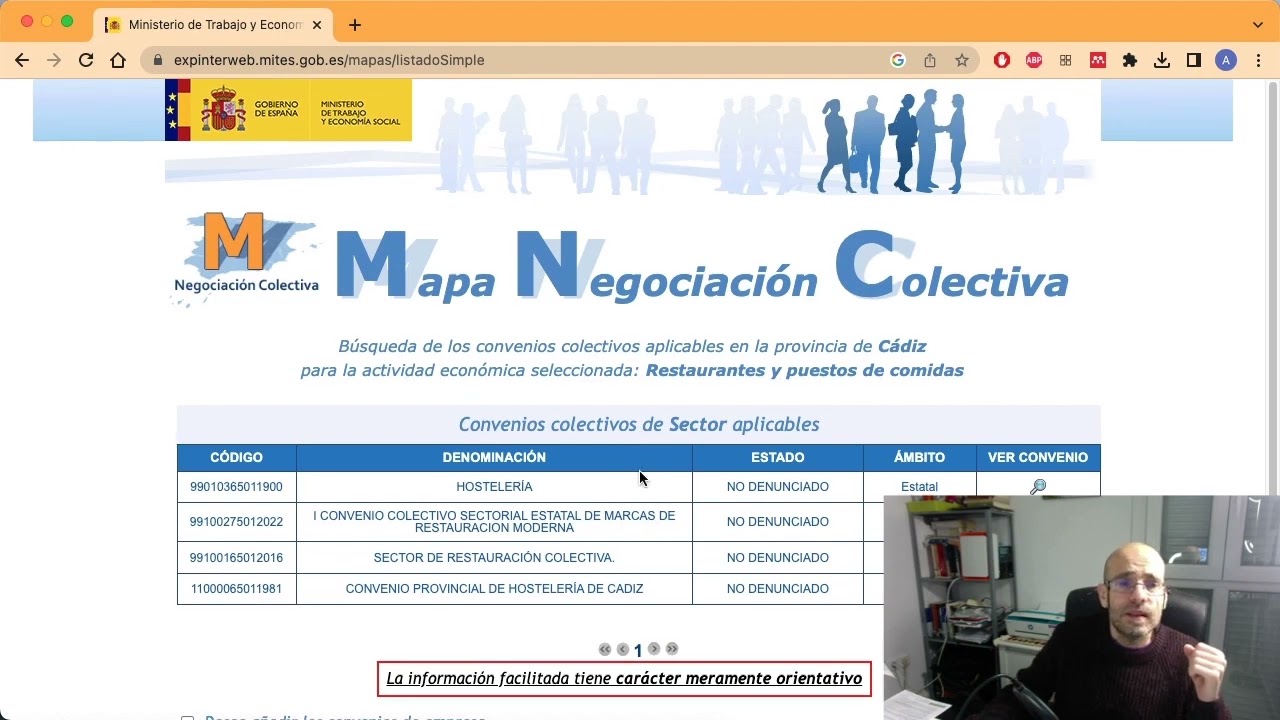Open the profile avatar A

(1226, 60)
